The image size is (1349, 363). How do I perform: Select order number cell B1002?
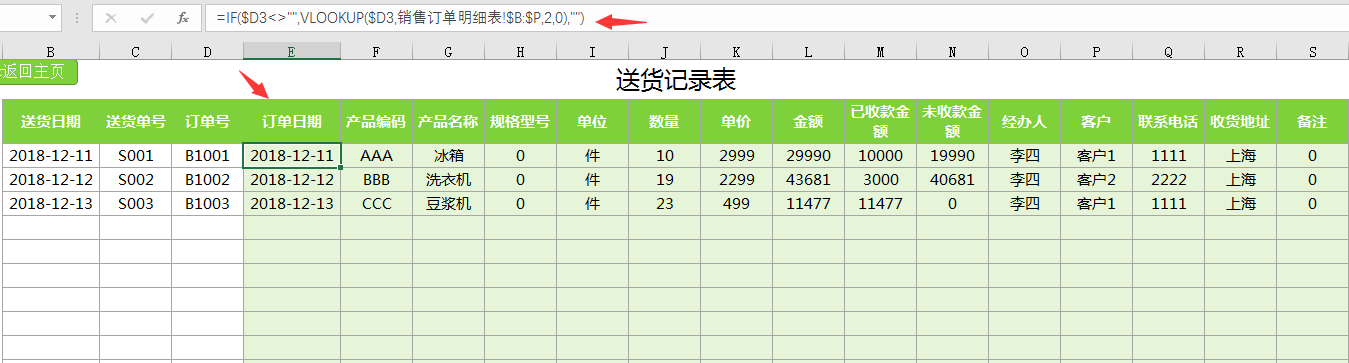click(x=207, y=179)
